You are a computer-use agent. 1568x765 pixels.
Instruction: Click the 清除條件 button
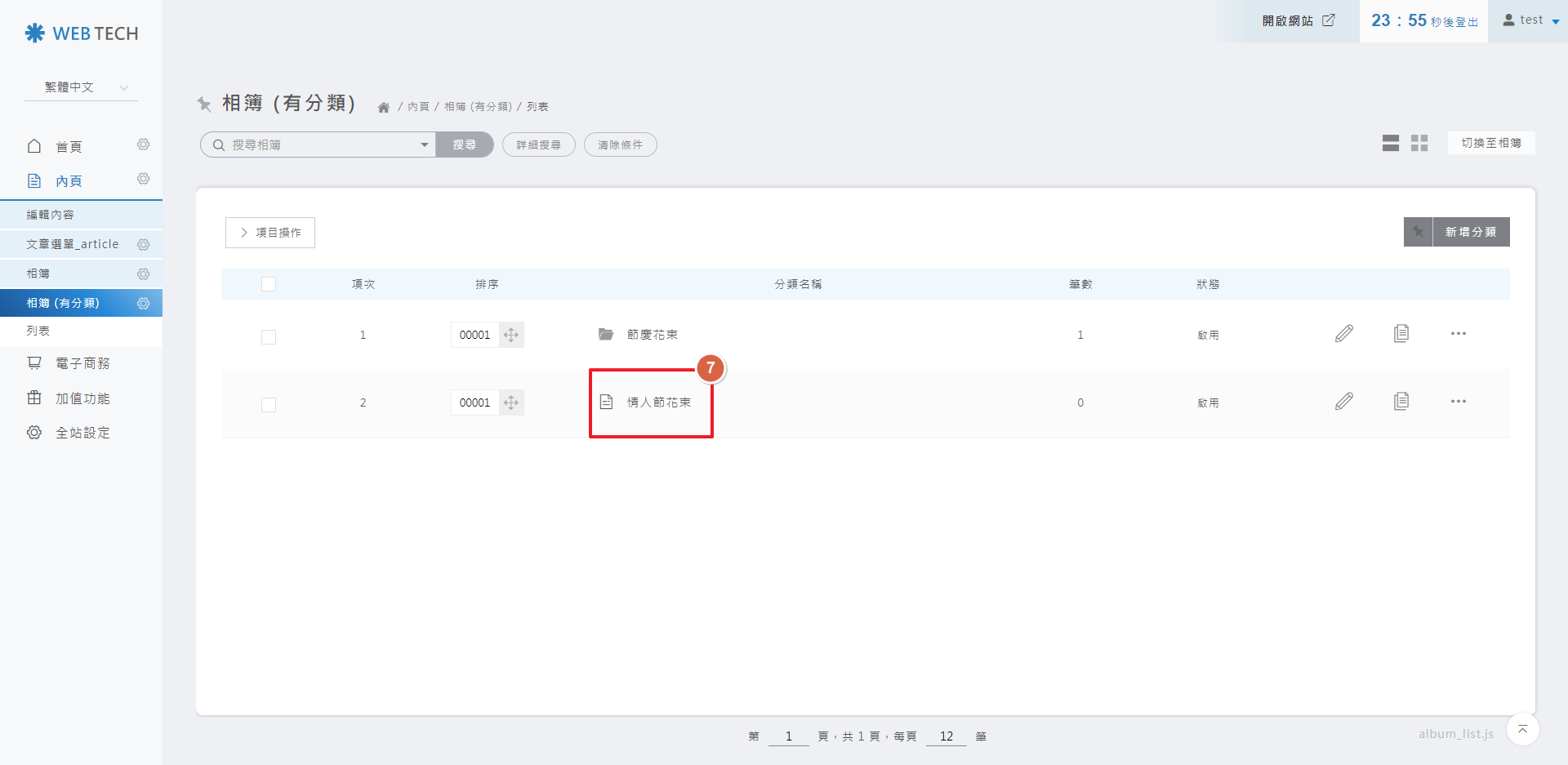[x=620, y=145]
